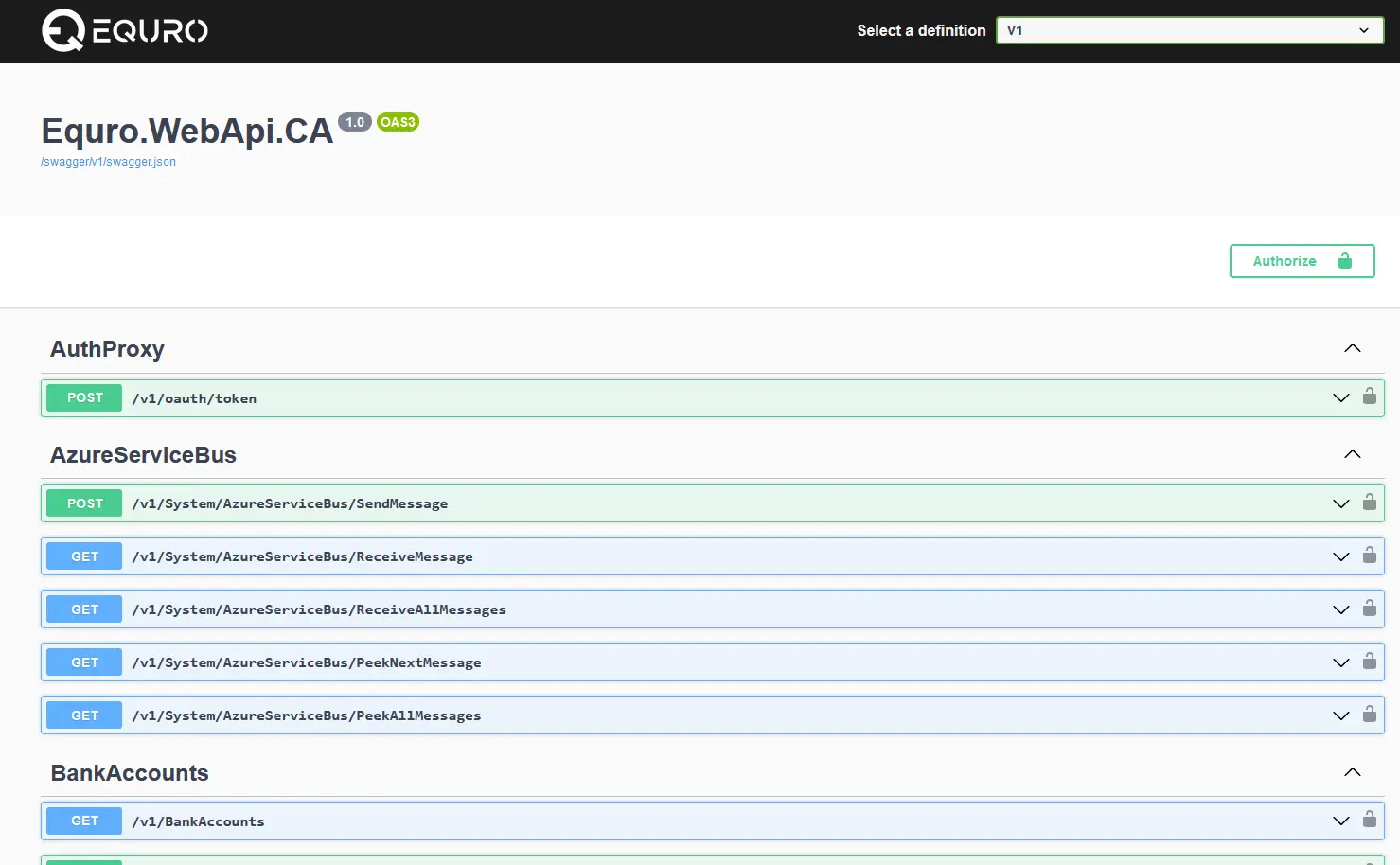Open the Select a definition dropdown
Viewport: 1400px width, 865px height.
coord(1189,30)
